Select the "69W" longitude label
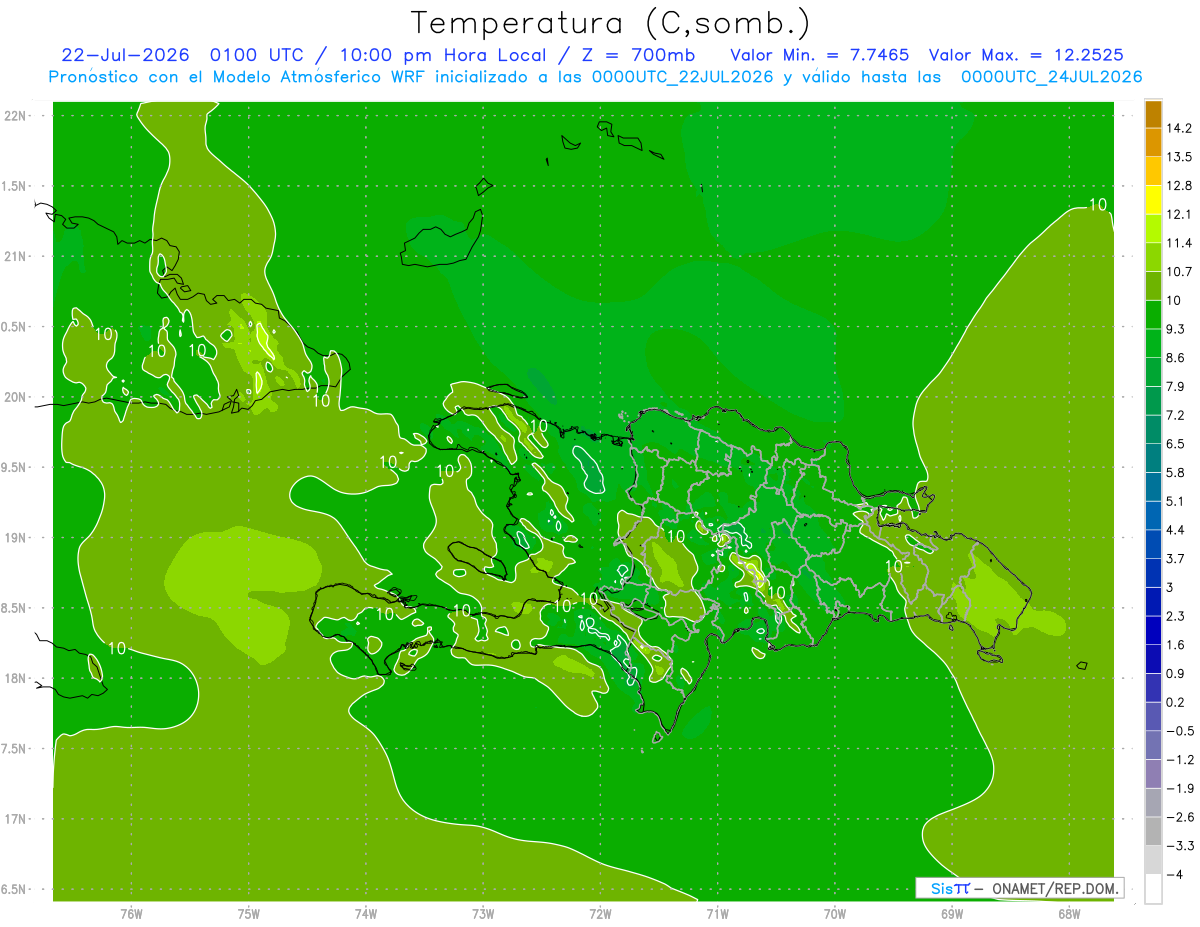Image resolution: width=1200 pixels, height=927 pixels. (x=951, y=913)
